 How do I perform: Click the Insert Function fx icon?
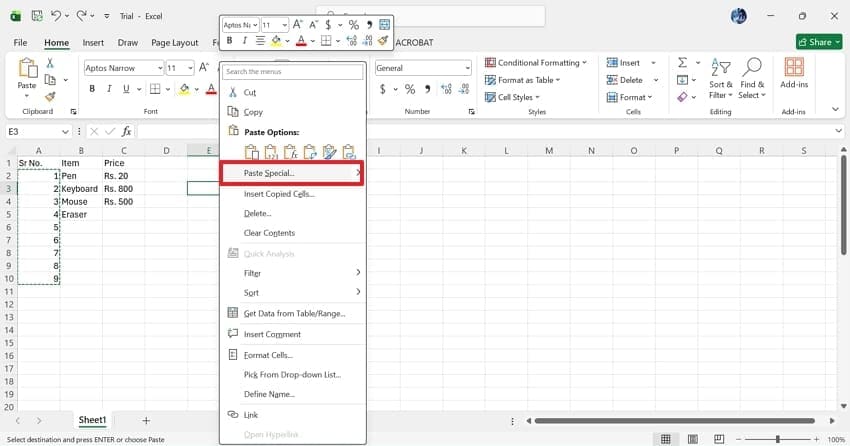tap(126, 131)
